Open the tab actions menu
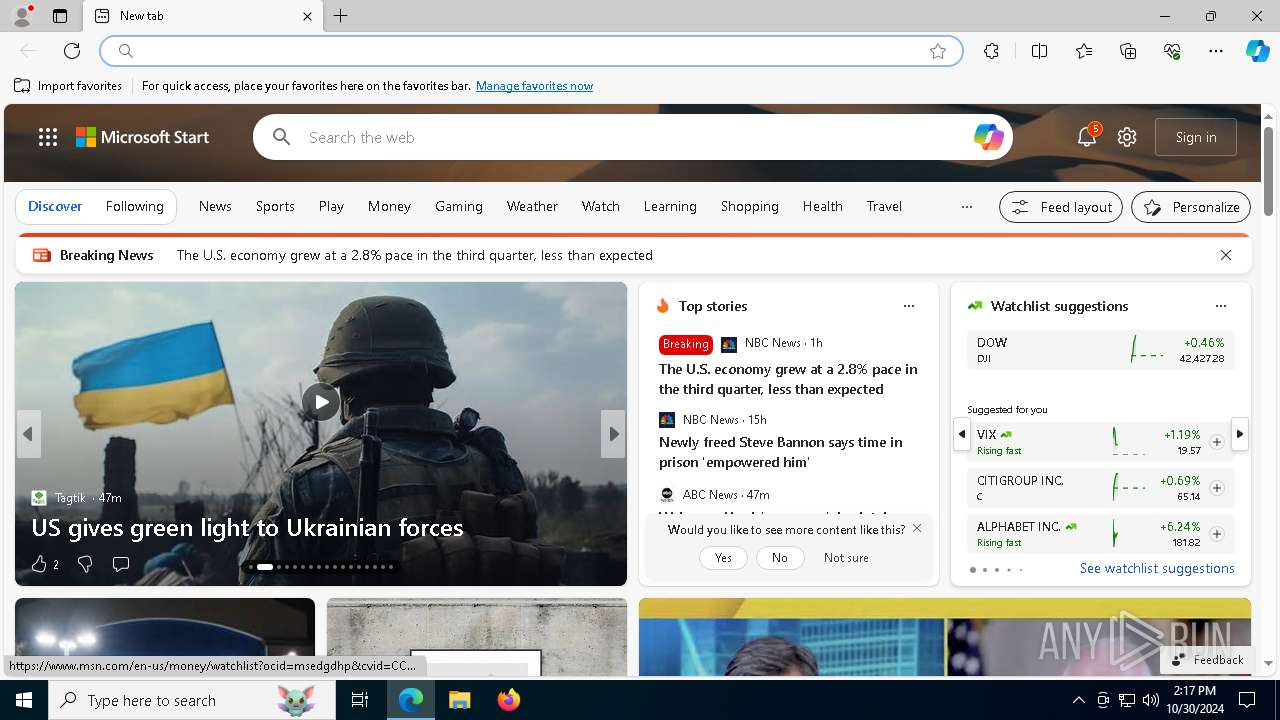The width and height of the screenshot is (1280, 720). [x=60, y=16]
